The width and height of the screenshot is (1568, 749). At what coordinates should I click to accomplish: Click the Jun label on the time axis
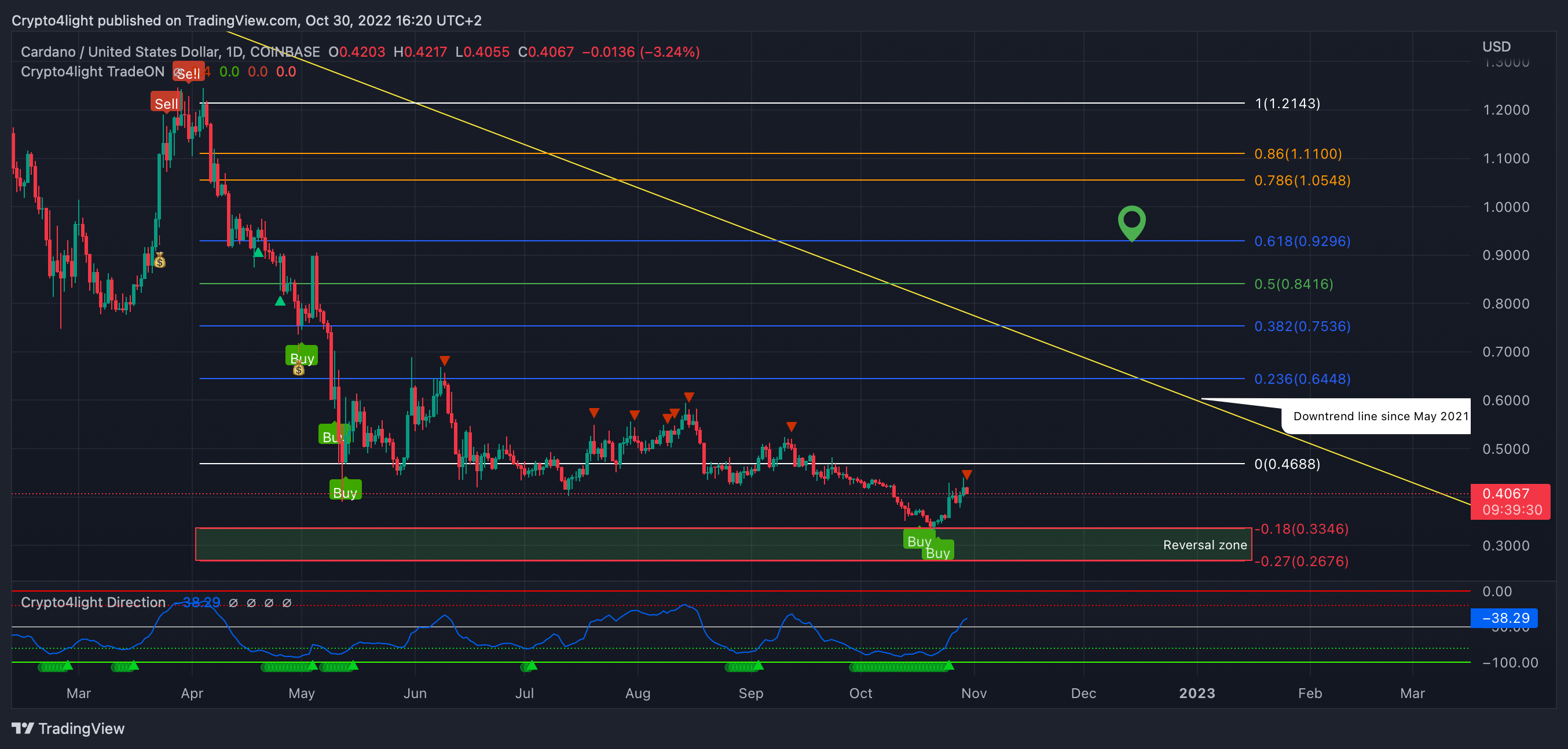(x=415, y=693)
